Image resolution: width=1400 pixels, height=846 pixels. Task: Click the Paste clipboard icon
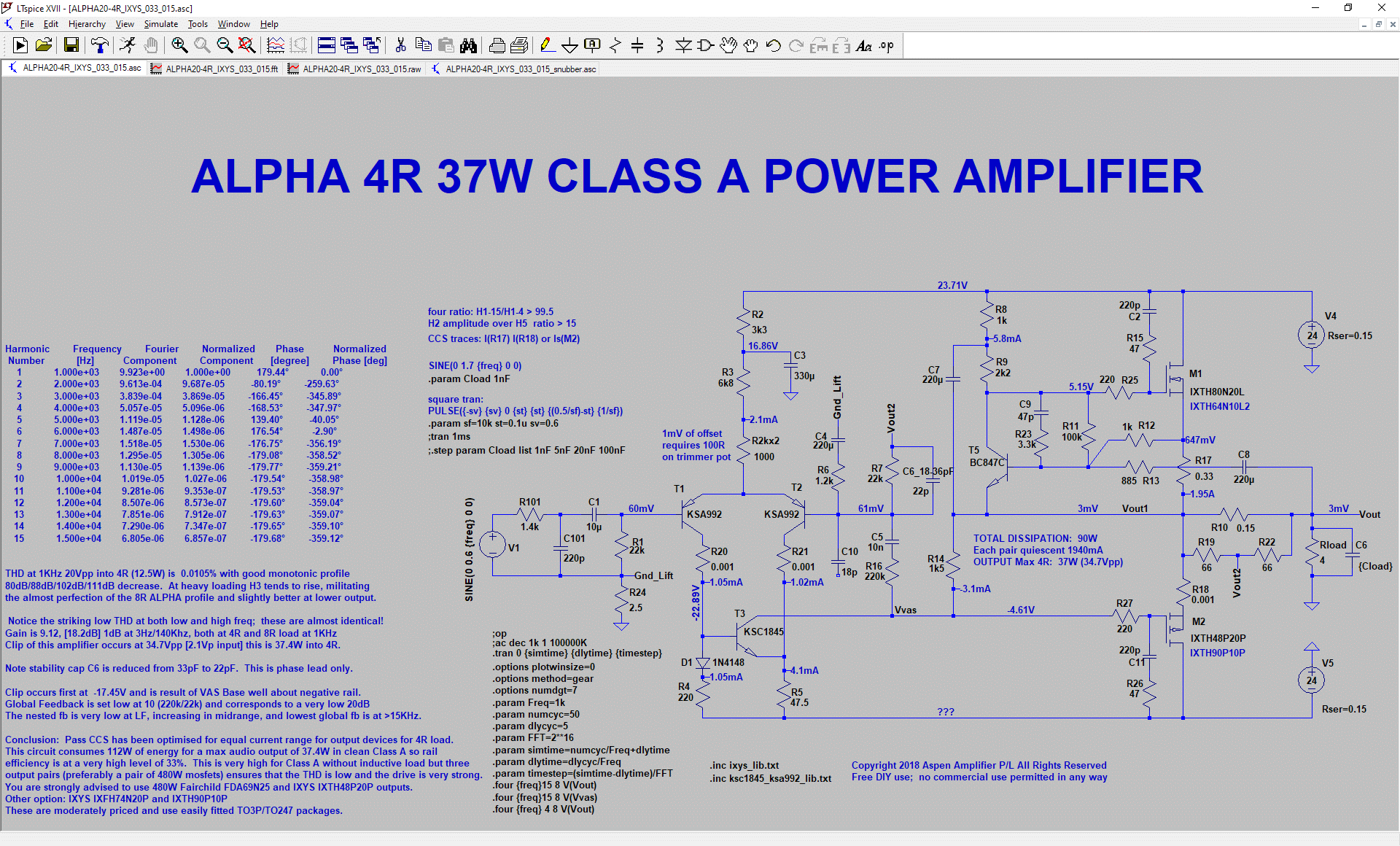click(446, 46)
